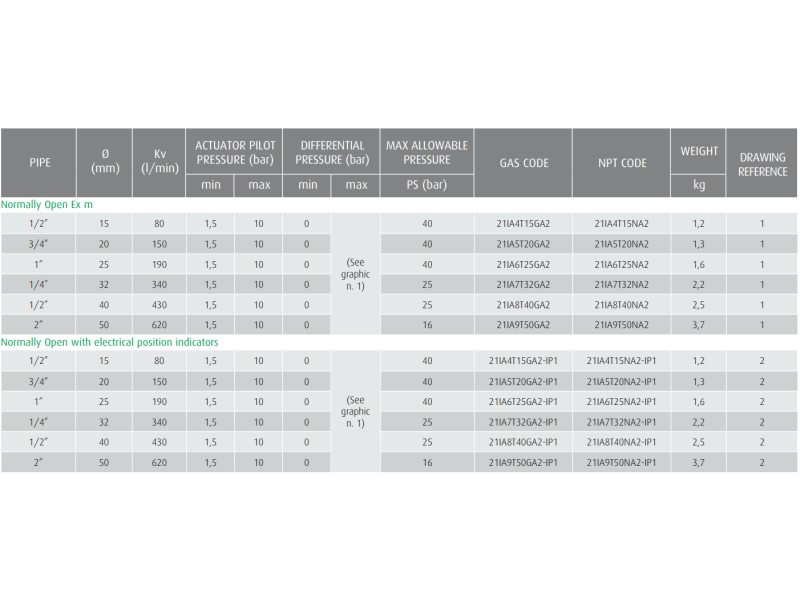
Task: Select 'Normally Open with electrical position indicators' heading
Action: [x=110, y=342]
